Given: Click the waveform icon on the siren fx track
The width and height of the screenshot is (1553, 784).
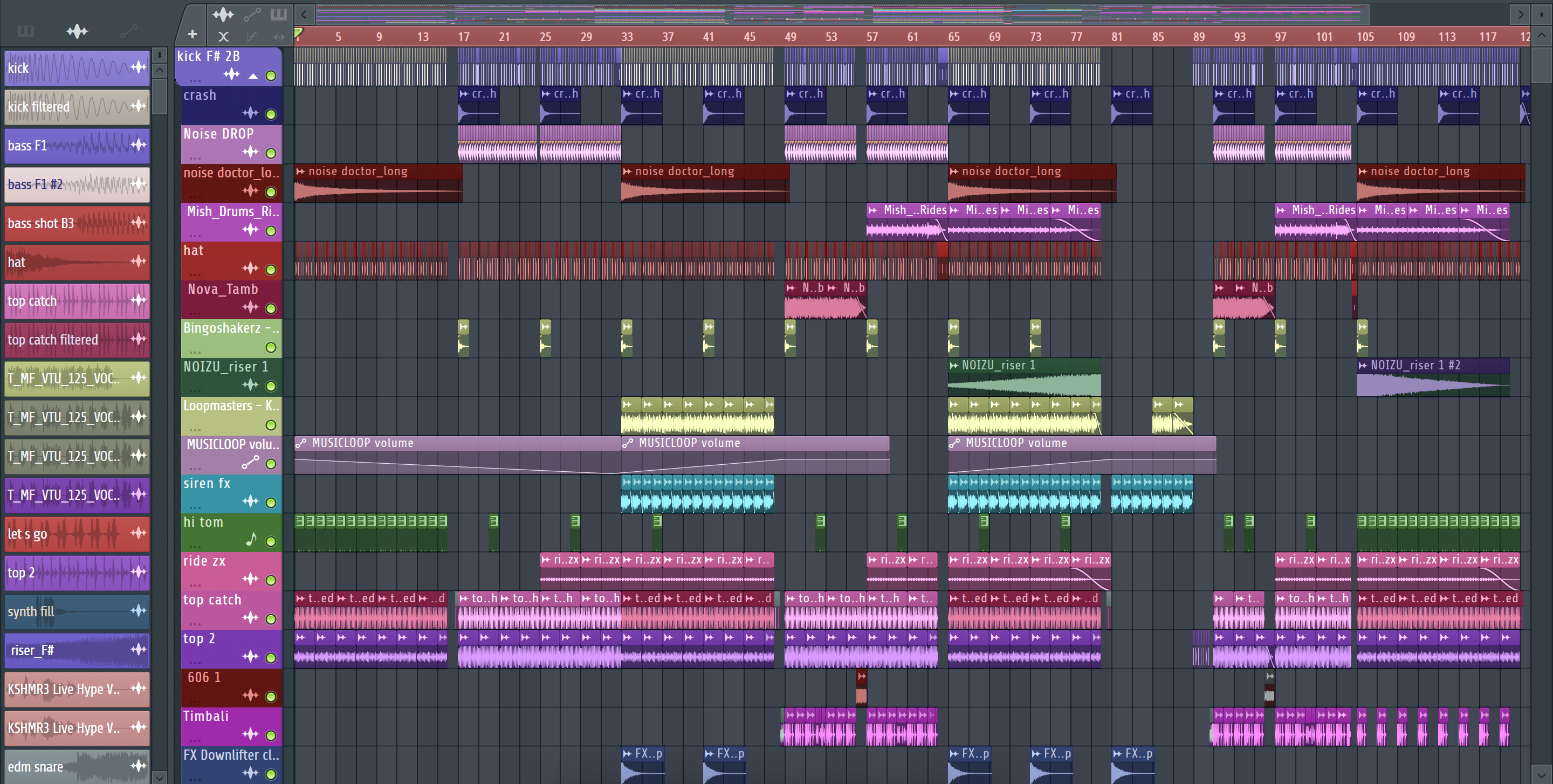Looking at the screenshot, I should pos(250,501).
